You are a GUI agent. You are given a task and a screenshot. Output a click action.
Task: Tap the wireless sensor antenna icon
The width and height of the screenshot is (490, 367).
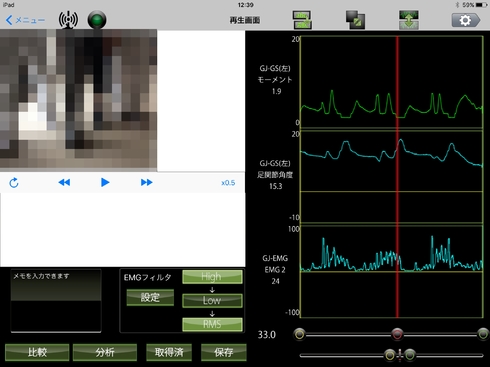pyautogui.click(x=68, y=20)
